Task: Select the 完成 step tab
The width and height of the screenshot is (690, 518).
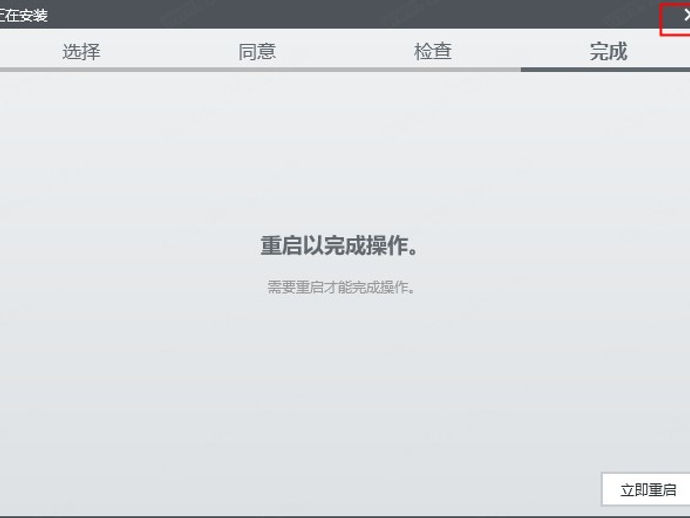Action: coord(608,51)
